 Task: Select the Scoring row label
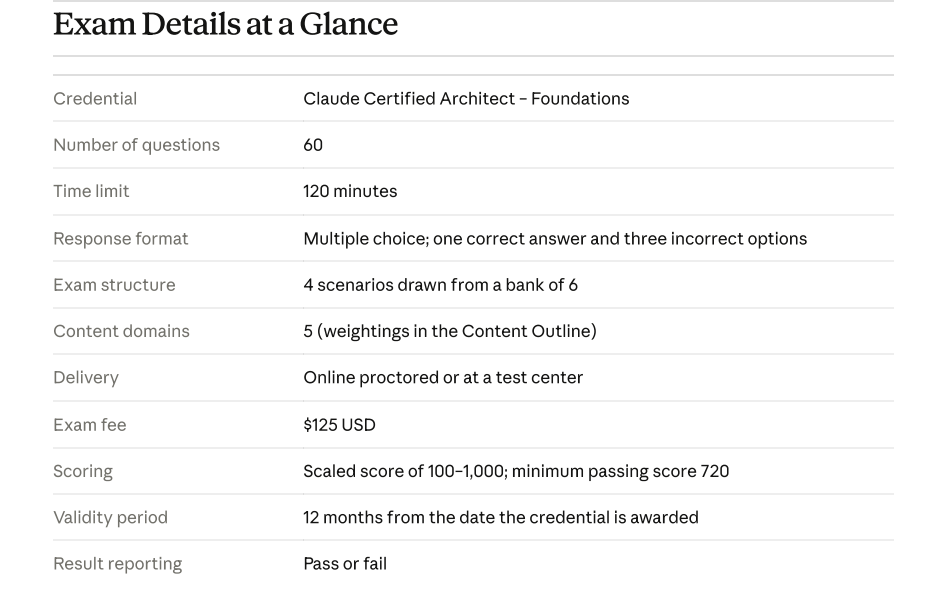click(83, 471)
